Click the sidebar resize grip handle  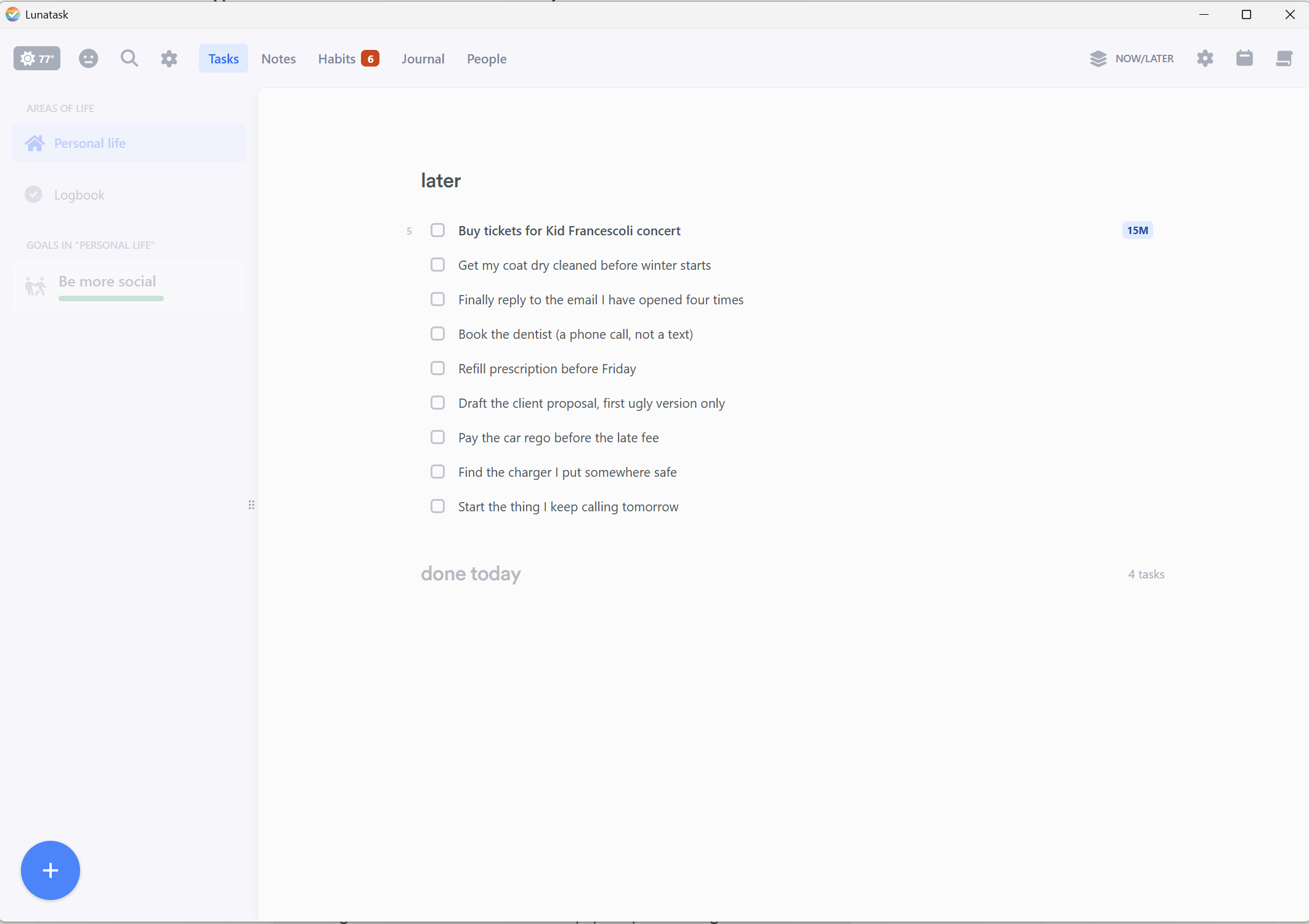tap(251, 505)
